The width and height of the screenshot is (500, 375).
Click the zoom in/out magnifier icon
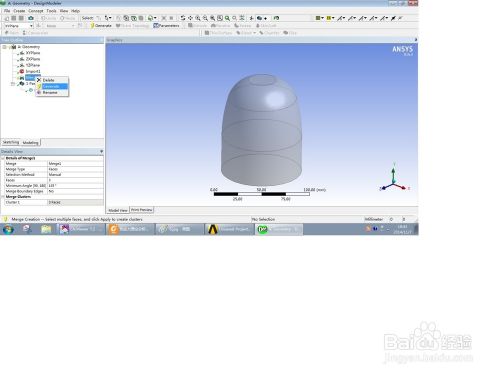pos(198,18)
